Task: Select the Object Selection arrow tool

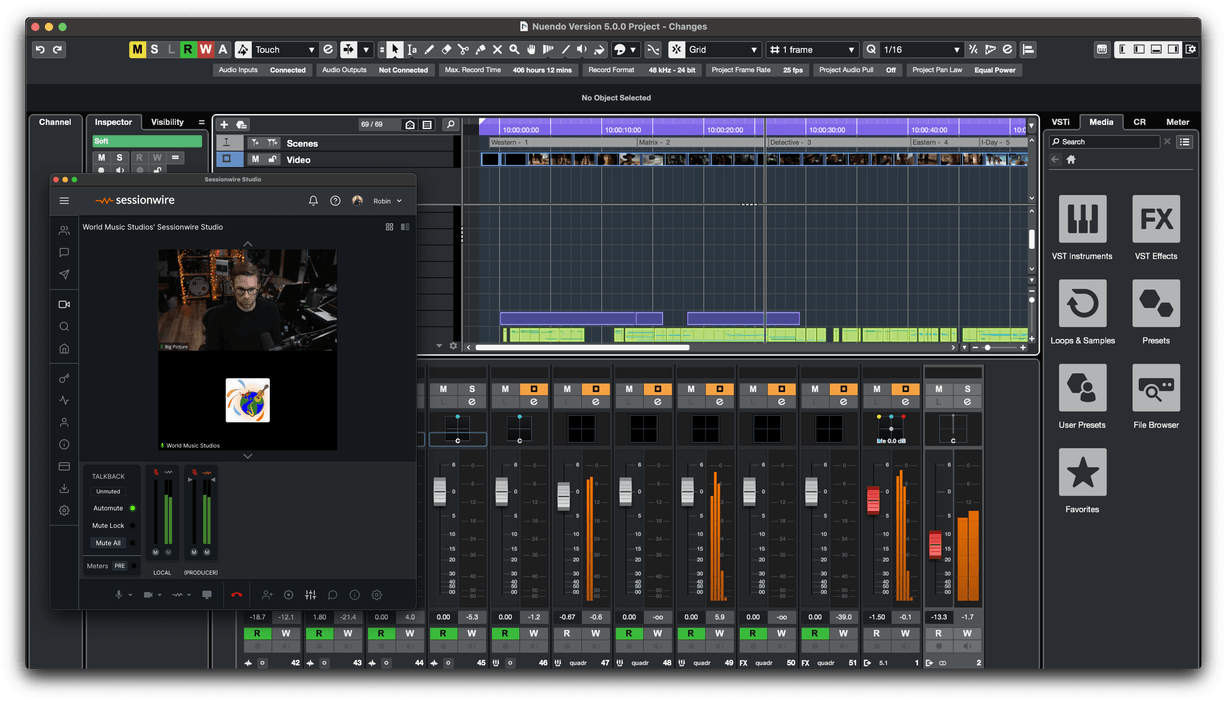Action: [x=395, y=48]
